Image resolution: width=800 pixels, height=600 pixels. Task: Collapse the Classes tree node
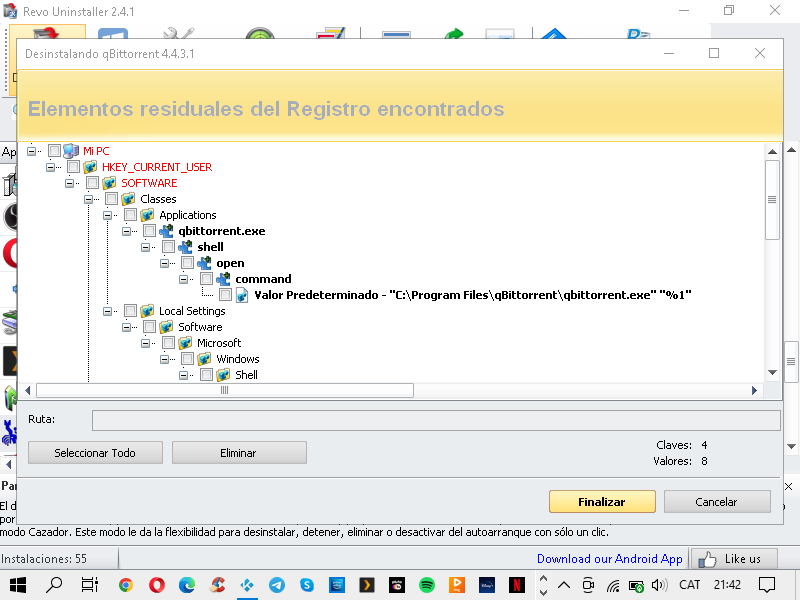[x=89, y=199]
